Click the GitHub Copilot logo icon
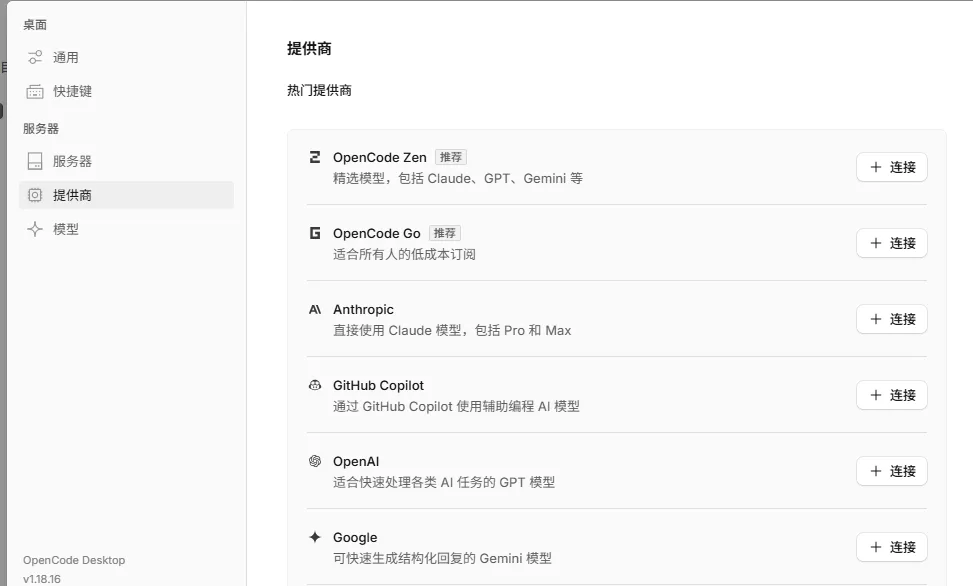This screenshot has width=973, height=586. click(x=315, y=385)
